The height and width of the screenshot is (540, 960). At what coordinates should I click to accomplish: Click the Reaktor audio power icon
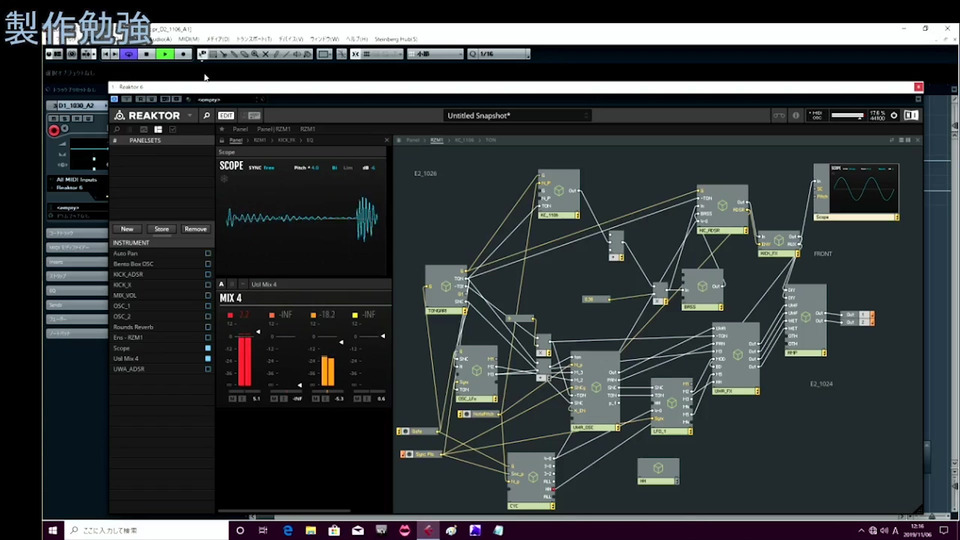(893, 115)
